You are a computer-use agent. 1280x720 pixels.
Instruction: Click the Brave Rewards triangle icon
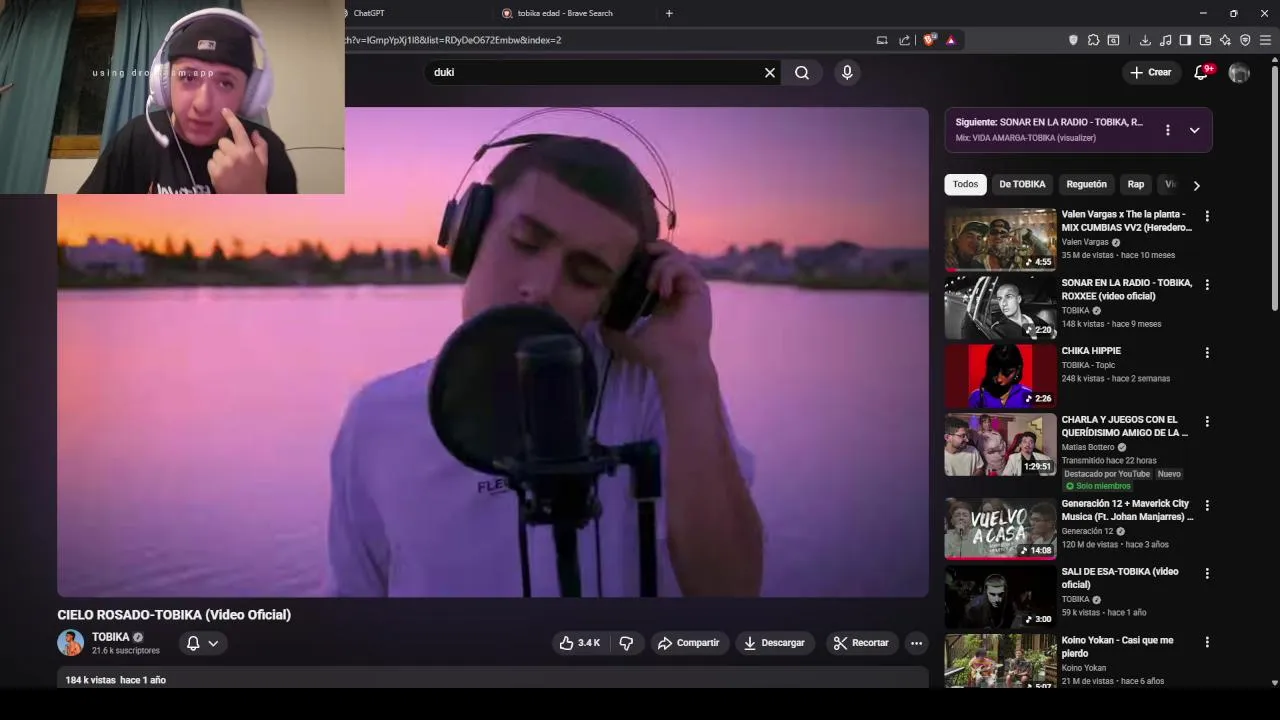950,40
